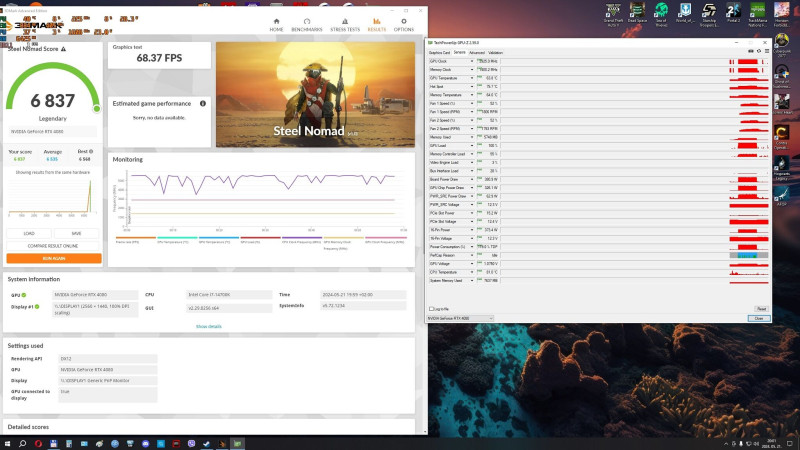Click the Steel Nomad benchmark thumbnail image
Image resolution: width=800 pixels, height=450 pixels.
coord(315,95)
